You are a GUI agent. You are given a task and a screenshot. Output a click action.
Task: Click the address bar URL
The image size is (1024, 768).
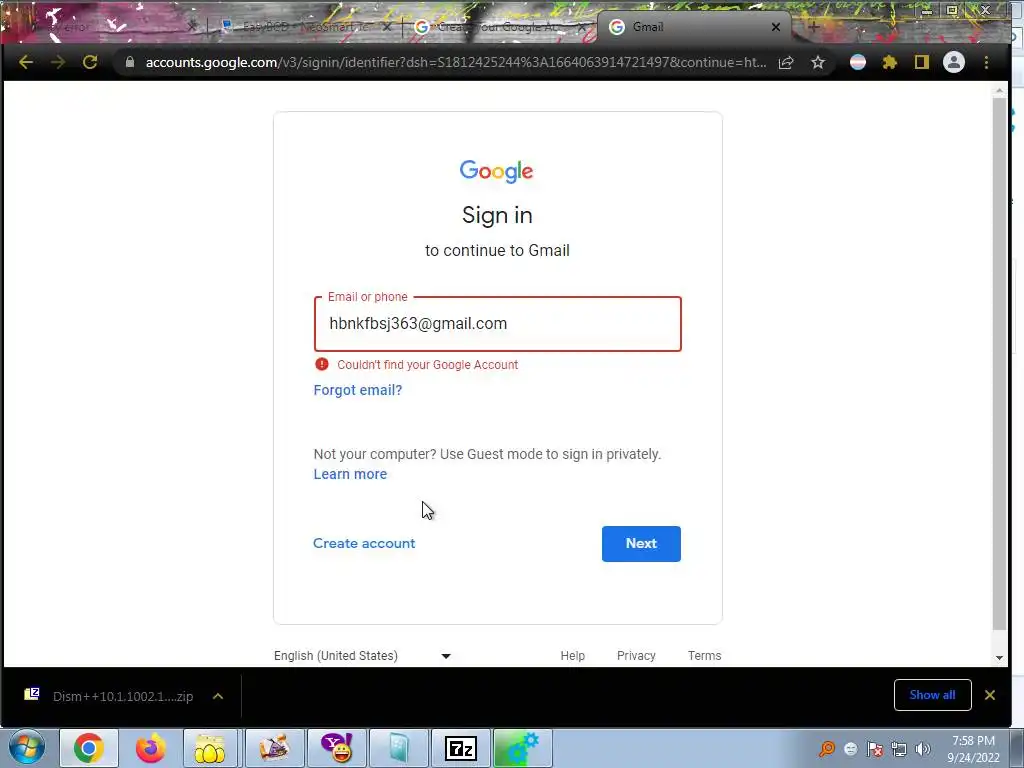tap(455, 62)
